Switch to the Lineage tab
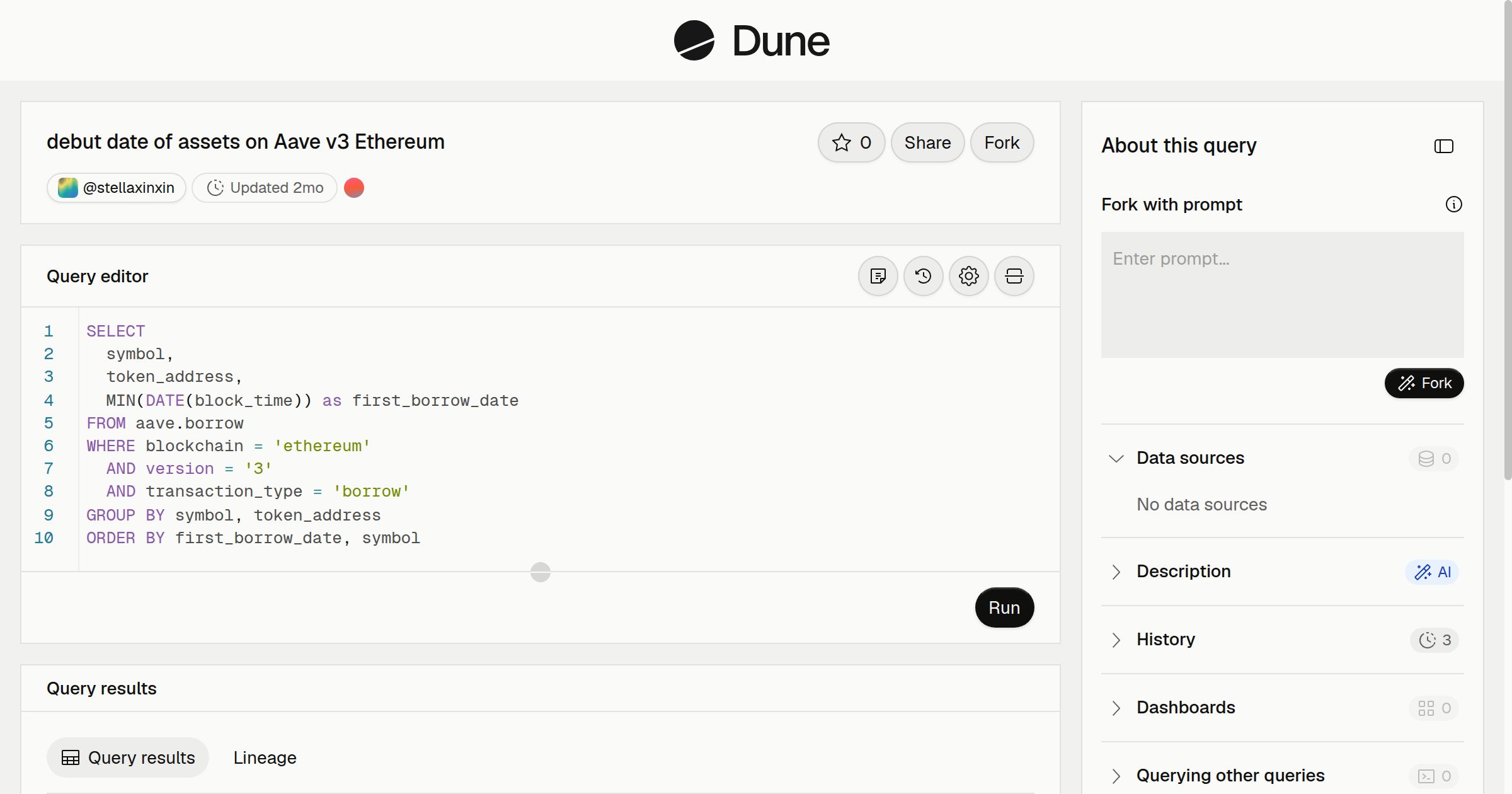Viewport: 1512px width, 794px height. [x=265, y=757]
